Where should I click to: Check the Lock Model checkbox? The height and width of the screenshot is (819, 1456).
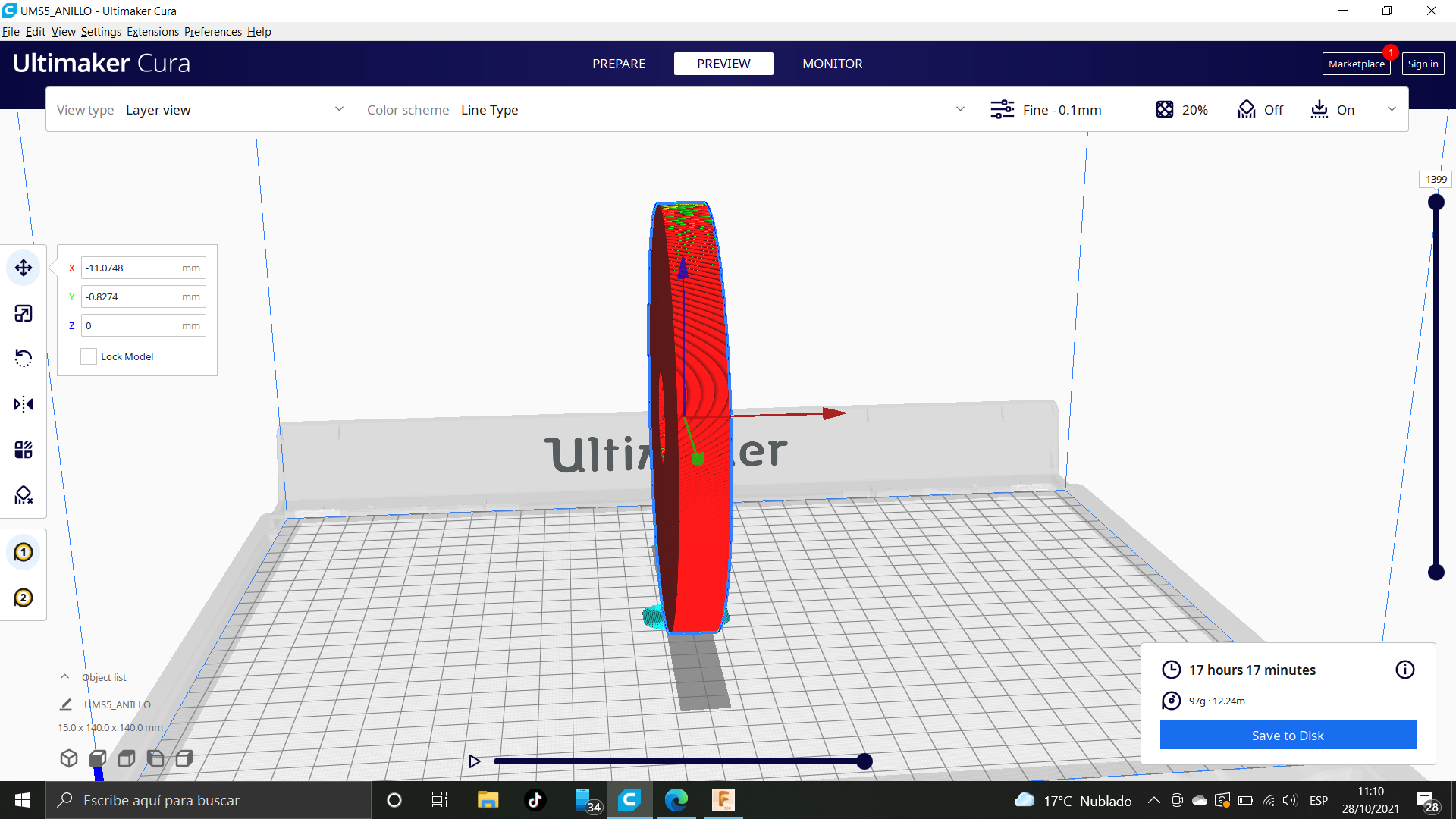click(x=89, y=356)
